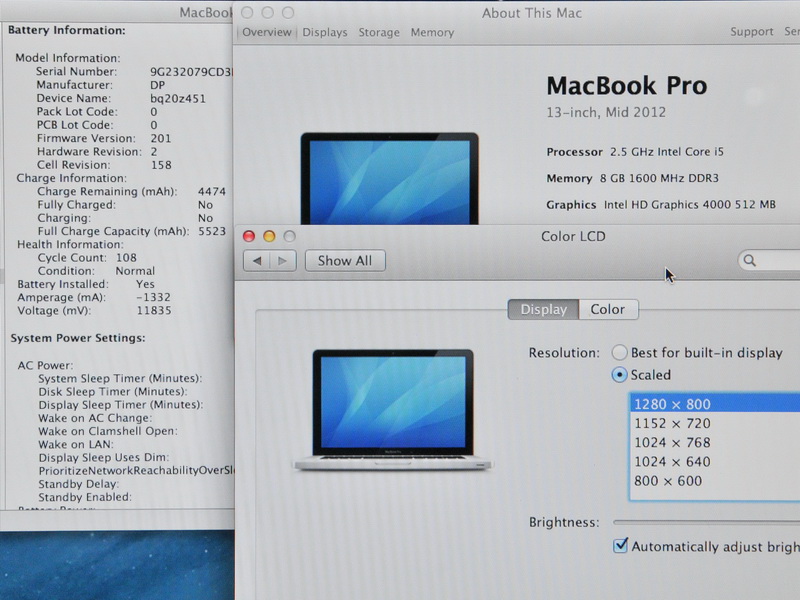Open Displays tab in About This Mac
This screenshot has width=800, height=600.
(x=324, y=33)
